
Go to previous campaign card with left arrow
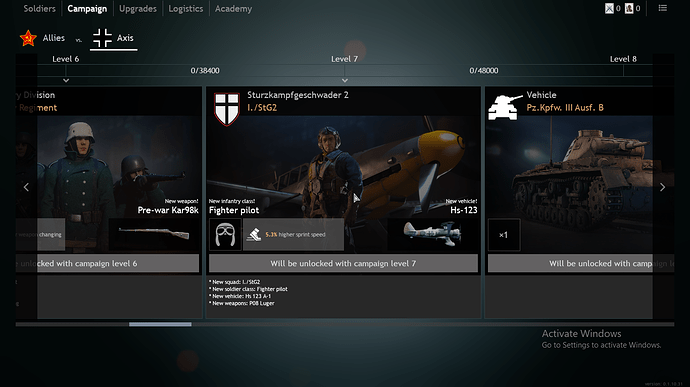tap(26, 187)
